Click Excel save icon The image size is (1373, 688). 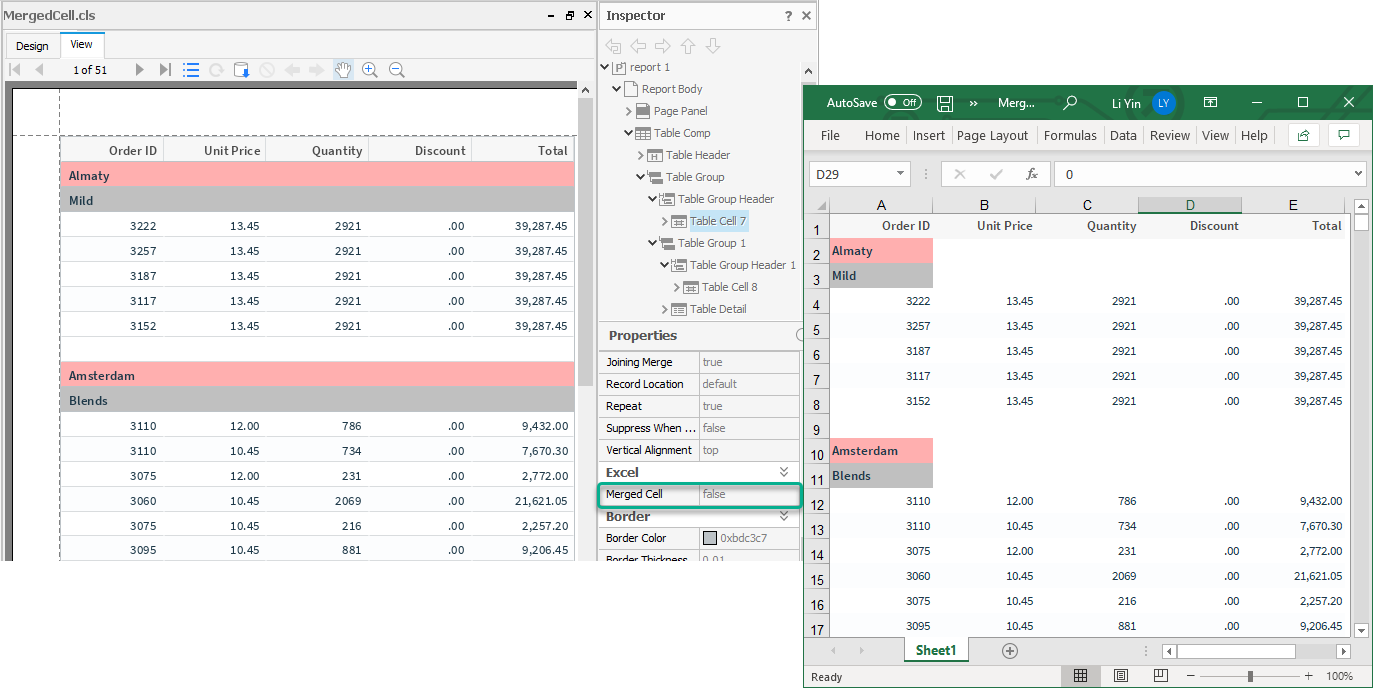945,103
